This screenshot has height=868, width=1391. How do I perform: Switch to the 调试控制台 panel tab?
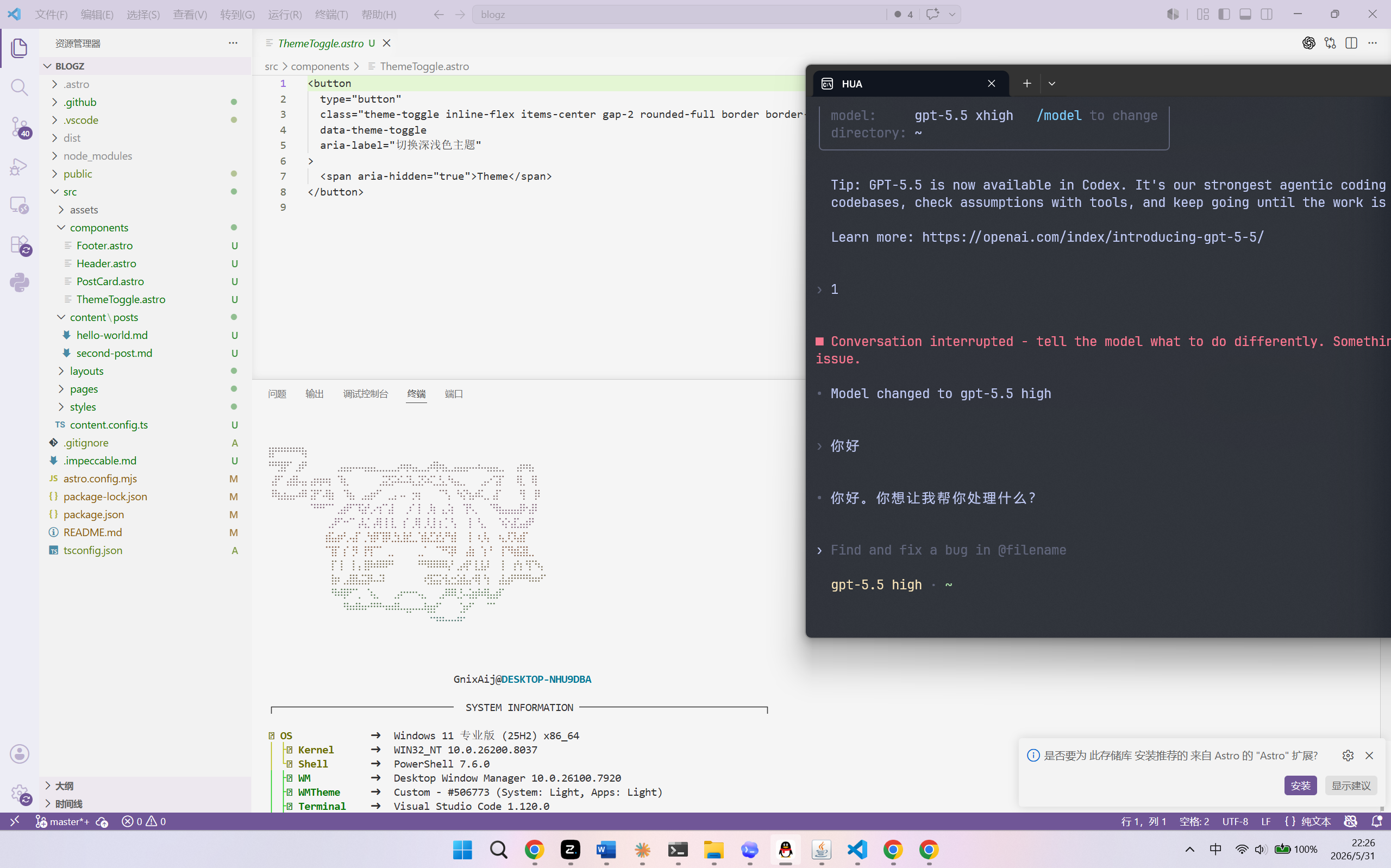click(x=366, y=394)
